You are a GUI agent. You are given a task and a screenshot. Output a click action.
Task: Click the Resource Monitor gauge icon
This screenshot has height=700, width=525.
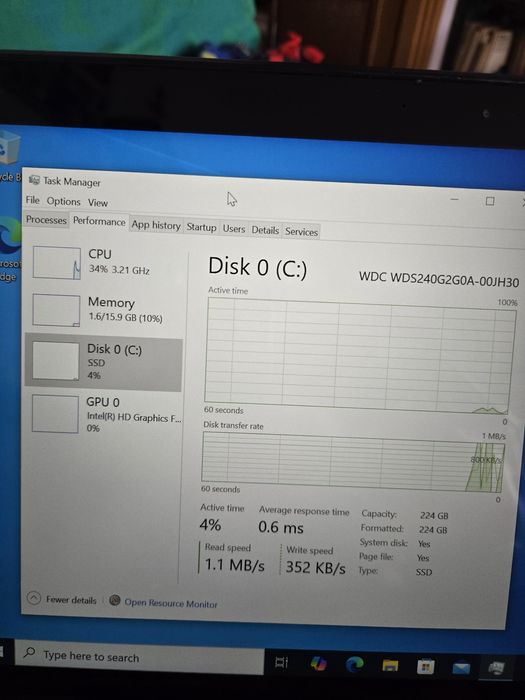pos(115,600)
